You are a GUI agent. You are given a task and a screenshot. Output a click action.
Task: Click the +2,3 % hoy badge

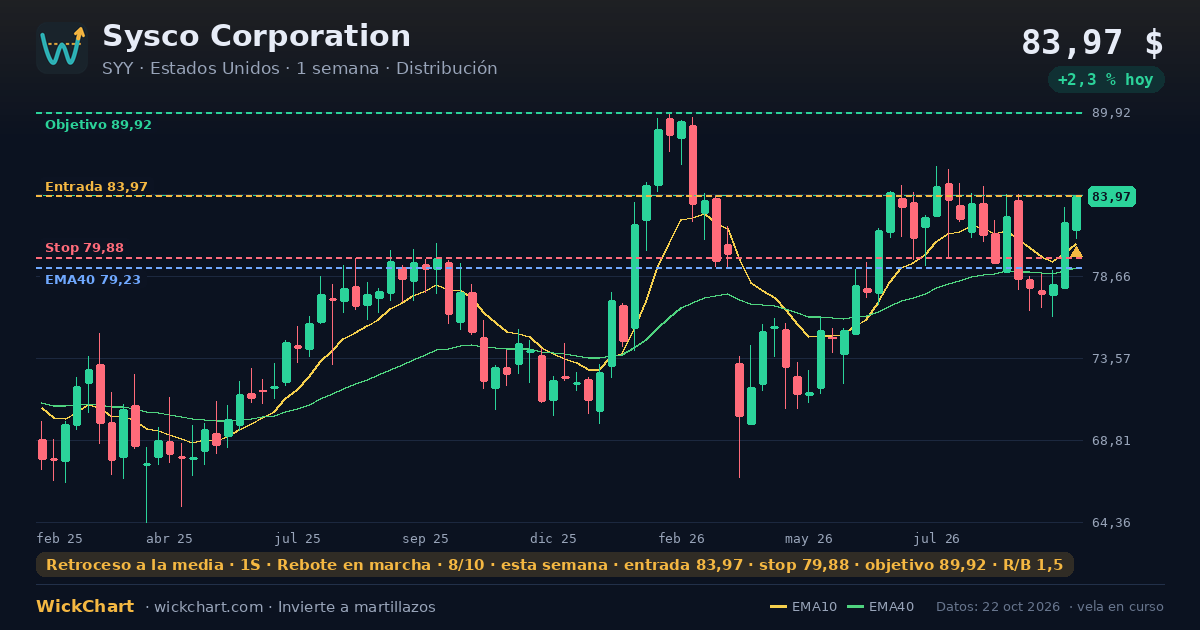coord(1106,80)
